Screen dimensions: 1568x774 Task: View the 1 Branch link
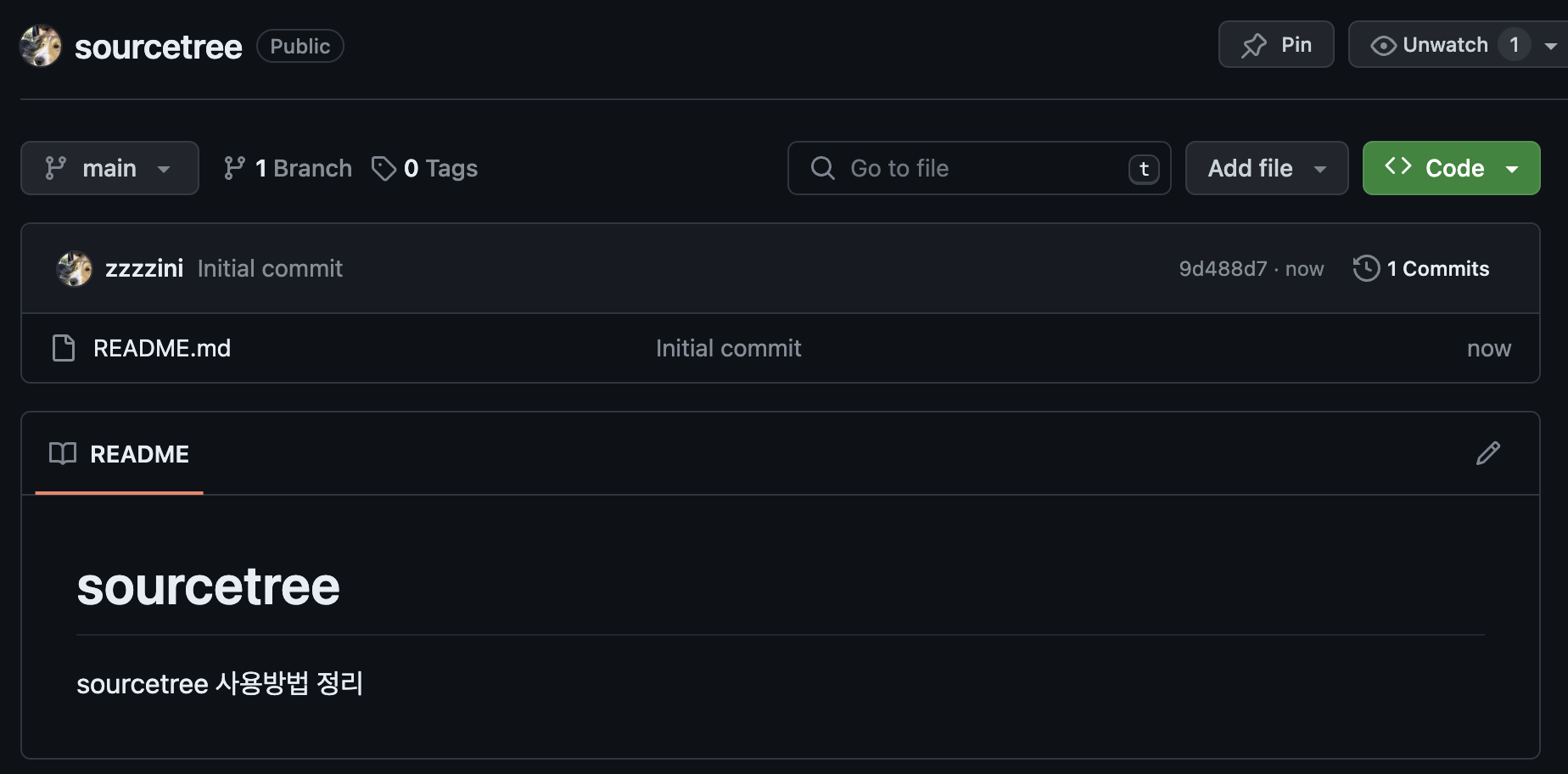(288, 168)
